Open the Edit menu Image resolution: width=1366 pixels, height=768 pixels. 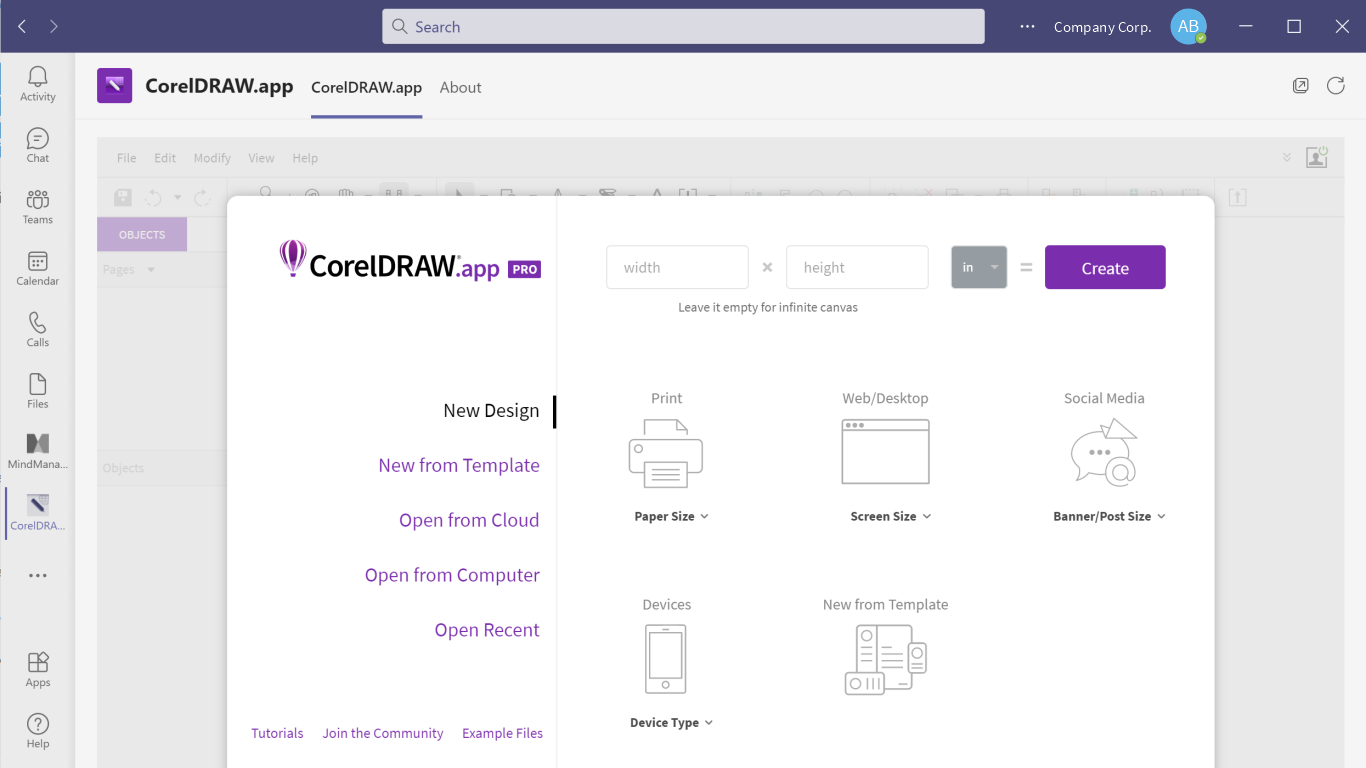(165, 158)
